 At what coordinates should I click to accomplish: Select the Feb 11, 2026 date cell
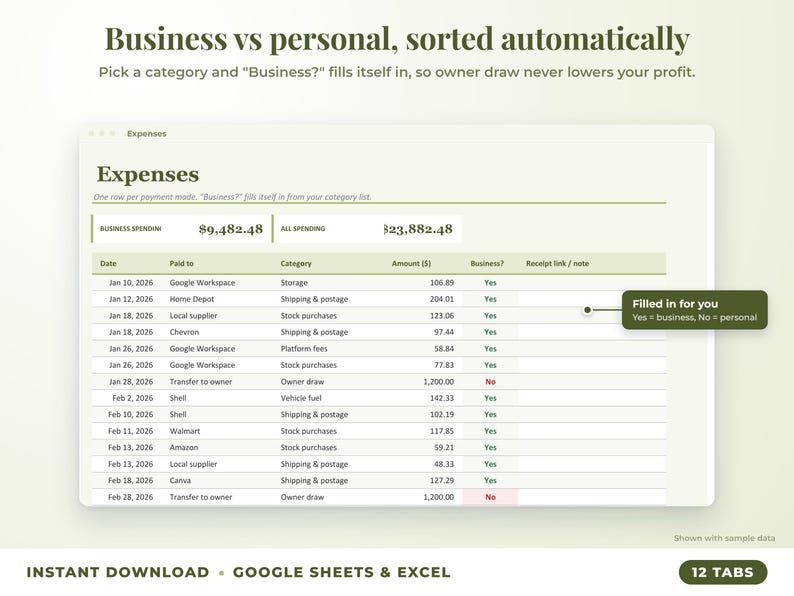[x=130, y=431]
